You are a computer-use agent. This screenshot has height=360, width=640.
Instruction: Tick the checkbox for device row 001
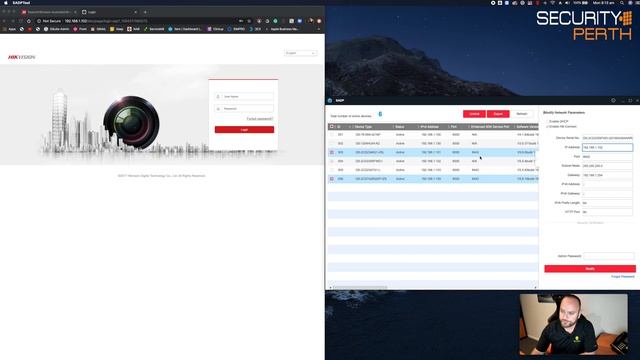pos(331,135)
